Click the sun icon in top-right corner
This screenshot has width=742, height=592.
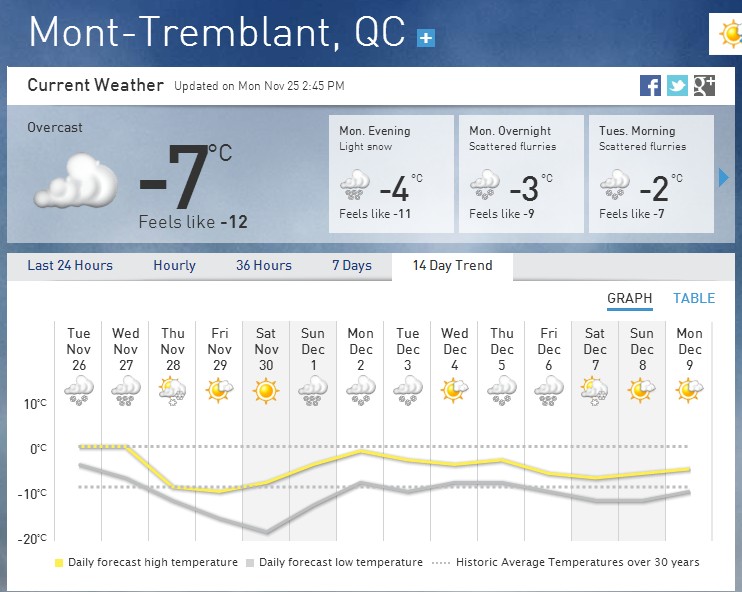tap(731, 35)
